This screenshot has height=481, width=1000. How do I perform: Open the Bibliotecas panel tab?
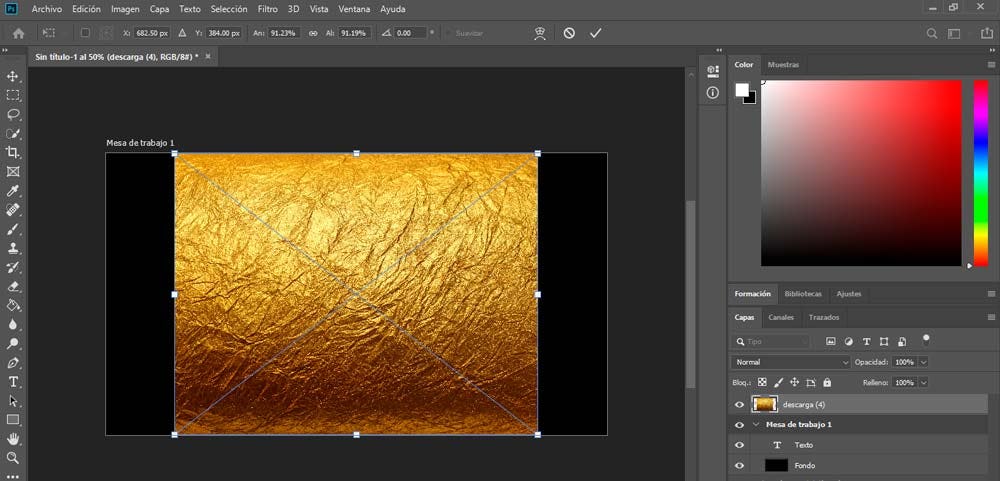click(x=803, y=294)
